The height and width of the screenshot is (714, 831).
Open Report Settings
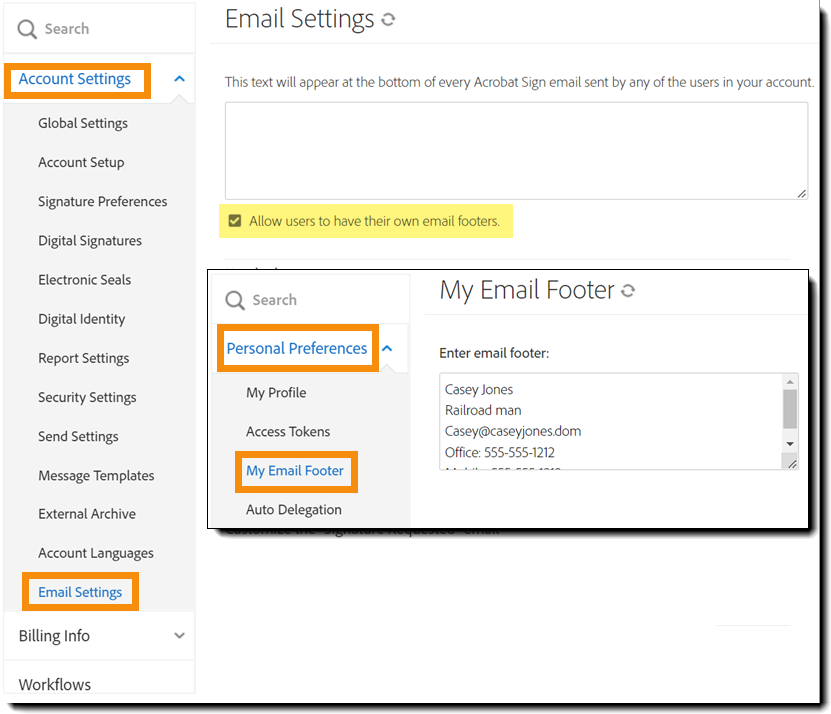pyautogui.click(x=83, y=358)
